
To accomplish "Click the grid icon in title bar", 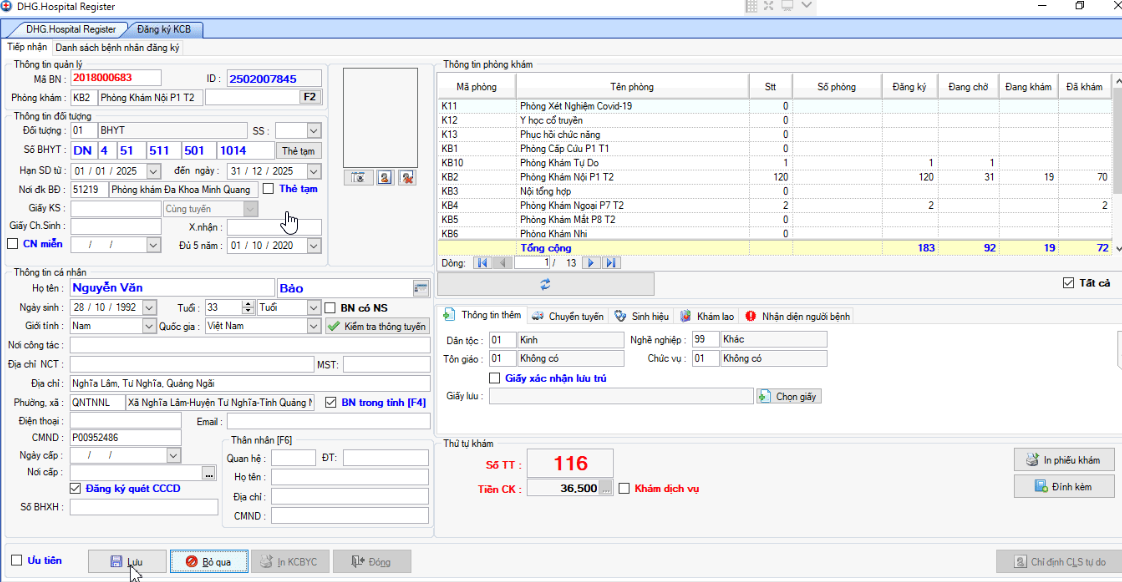I will [751, 6].
